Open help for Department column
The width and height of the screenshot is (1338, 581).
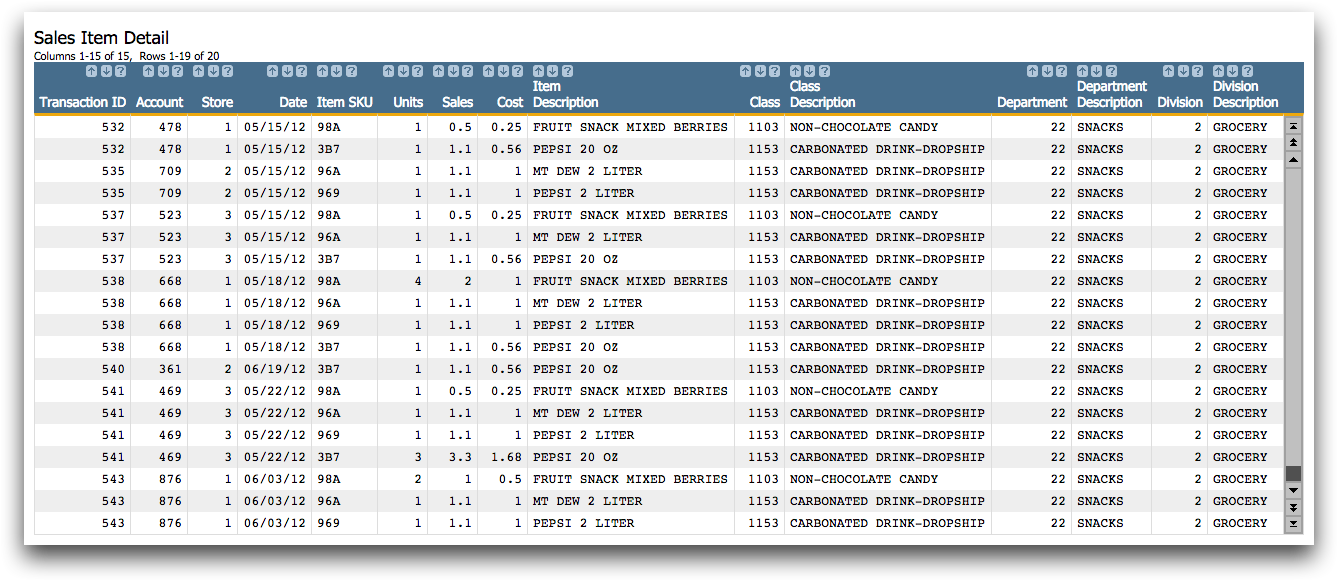click(x=1062, y=71)
